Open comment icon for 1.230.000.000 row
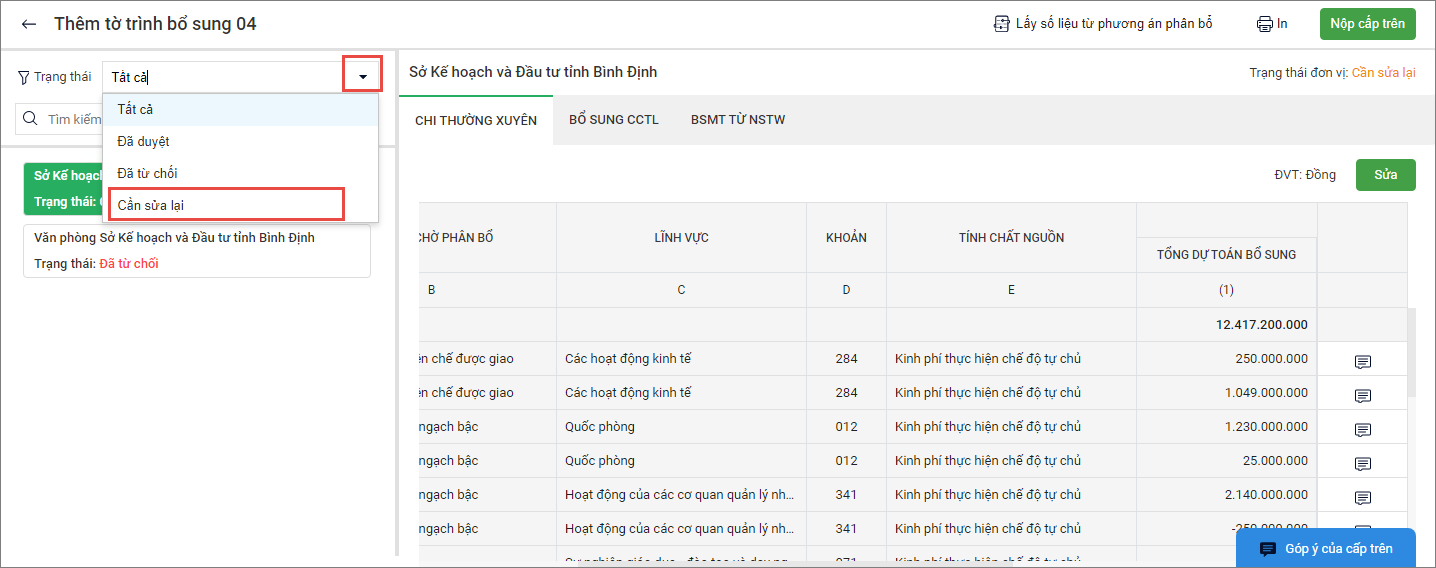The width and height of the screenshot is (1436, 568). [1362, 429]
